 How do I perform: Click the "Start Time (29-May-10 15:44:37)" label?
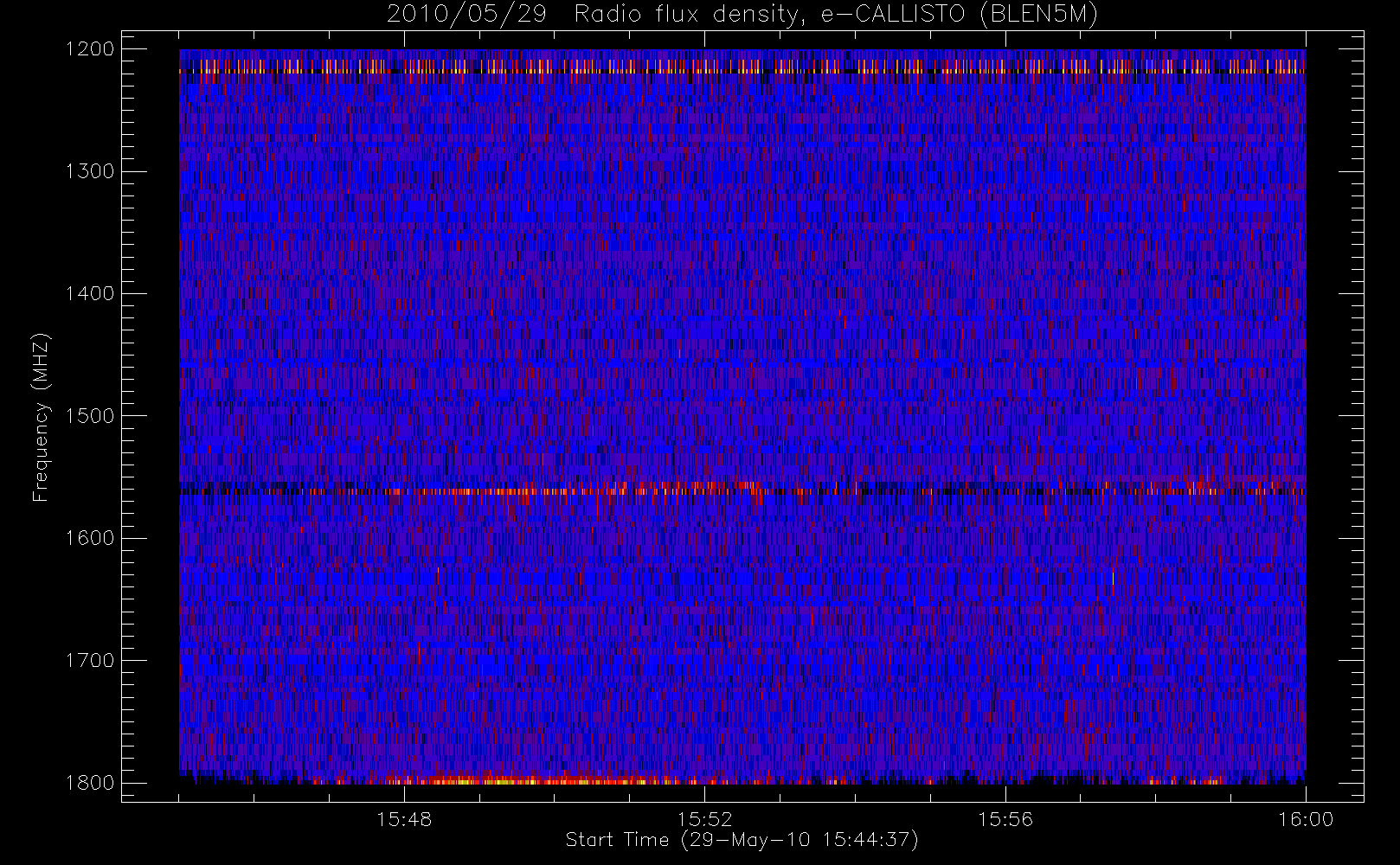742,840
